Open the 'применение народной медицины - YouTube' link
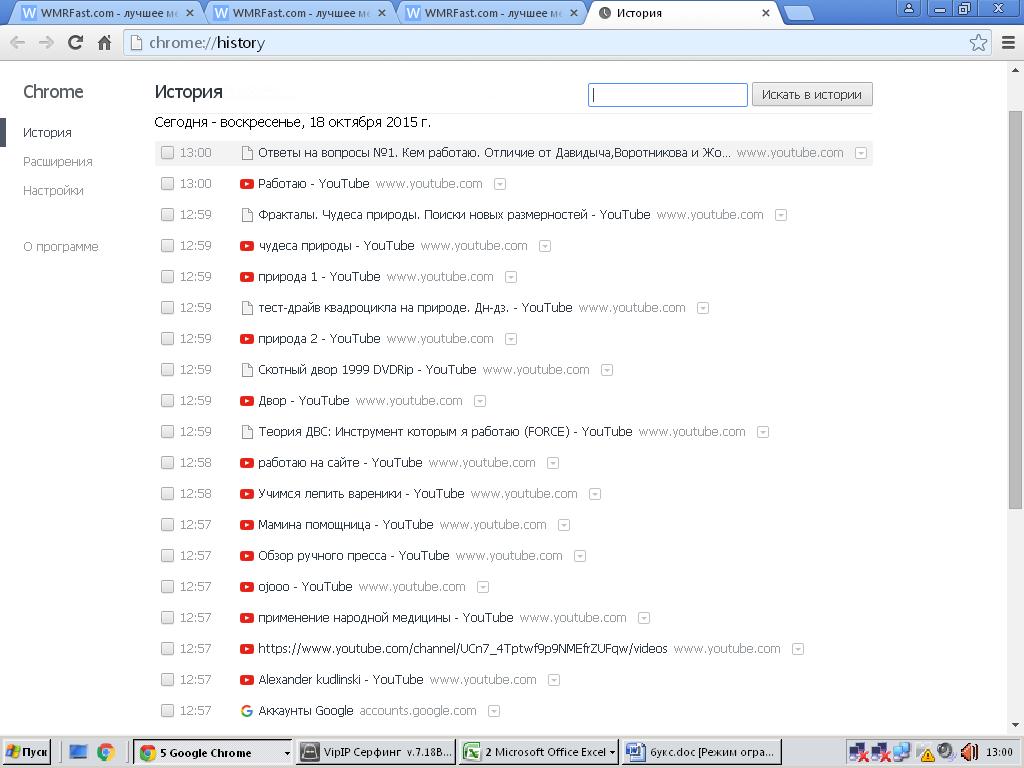Viewport: 1024px width, 768px height. pos(385,618)
